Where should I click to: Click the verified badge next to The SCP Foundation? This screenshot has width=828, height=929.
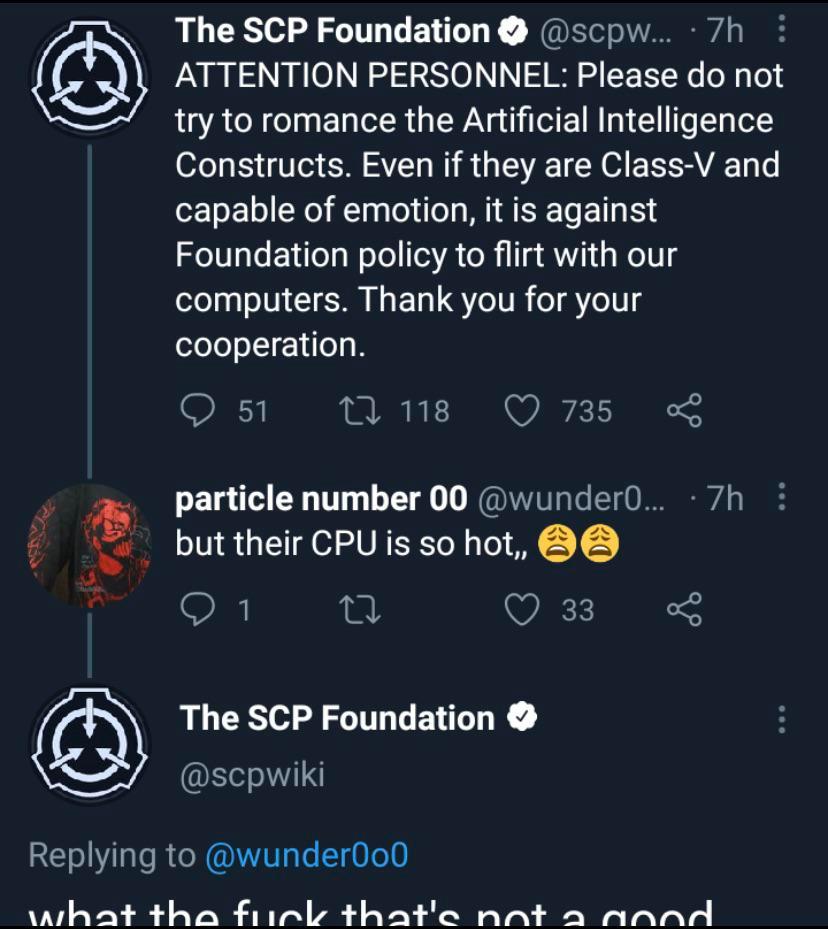coord(513,30)
